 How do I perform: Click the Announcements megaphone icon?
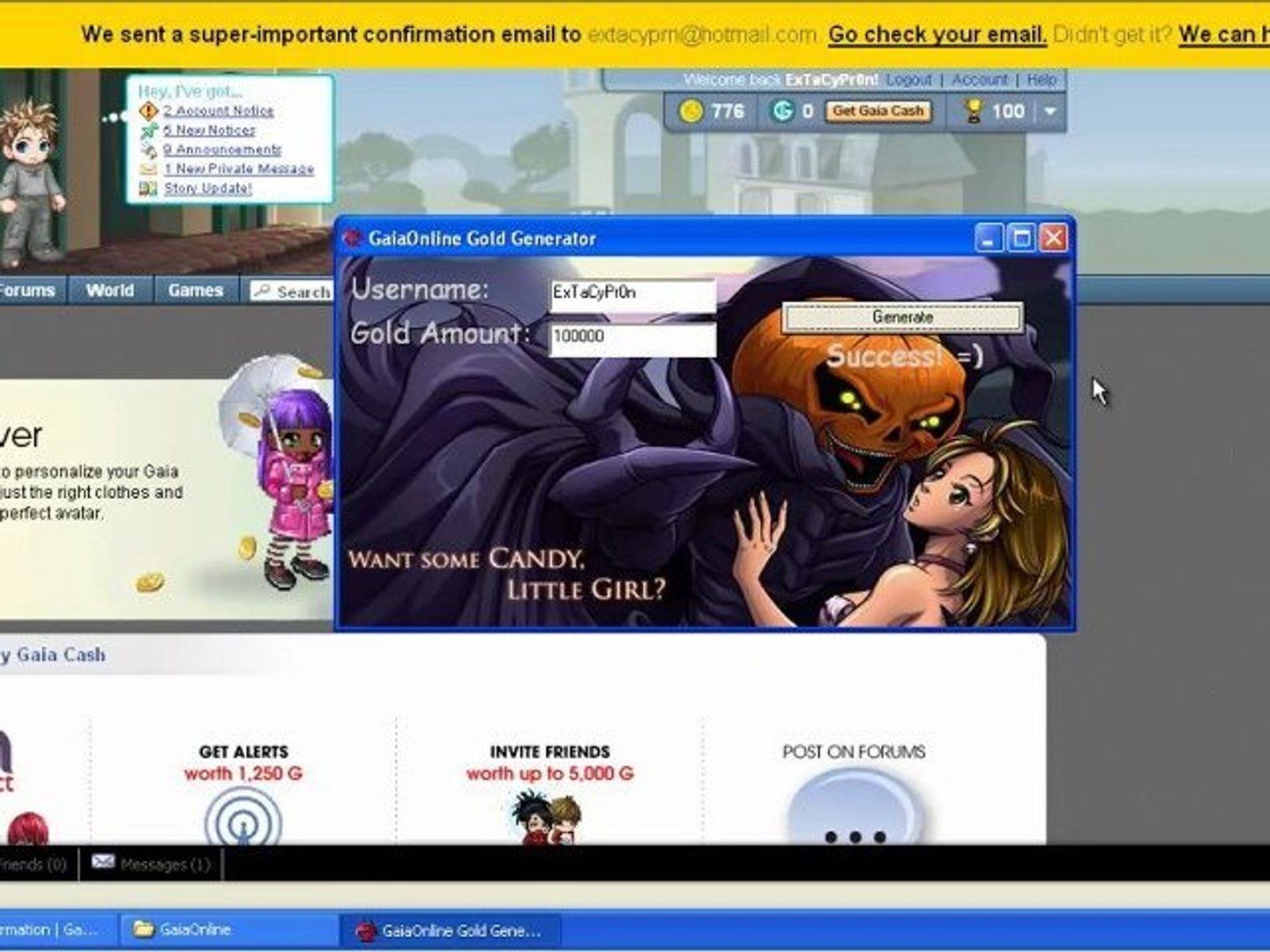point(148,150)
